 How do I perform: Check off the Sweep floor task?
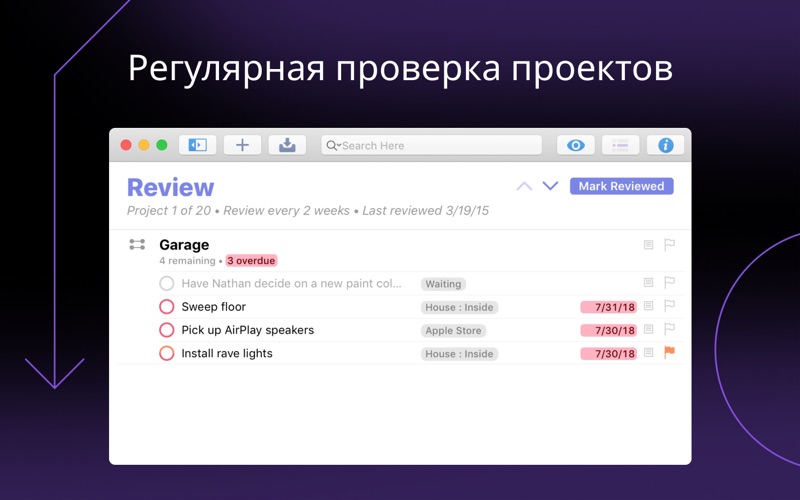tap(167, 307)
